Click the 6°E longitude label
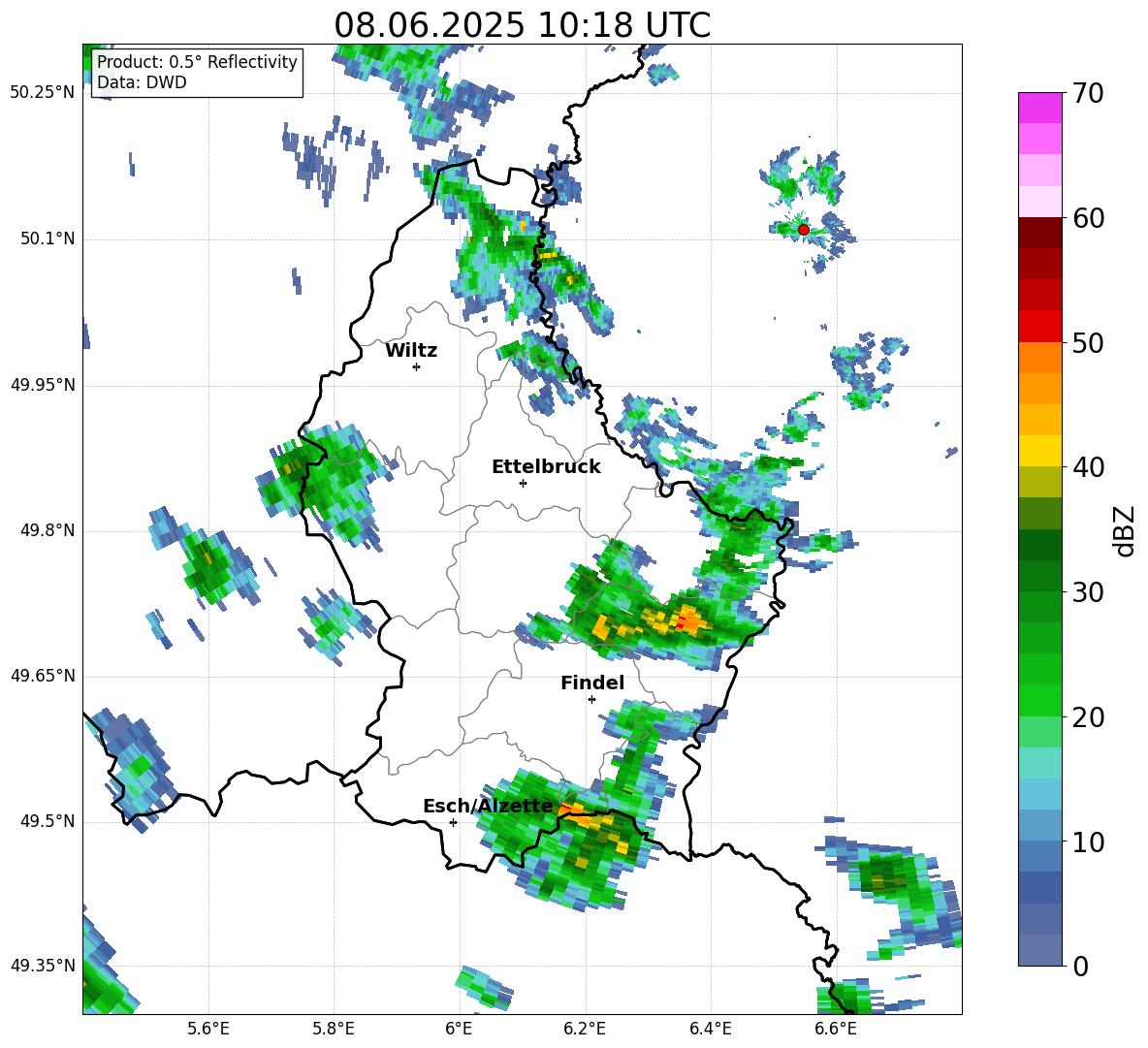The height and width of the screenshot is (1048, 1148). (x=459, y=1029)
